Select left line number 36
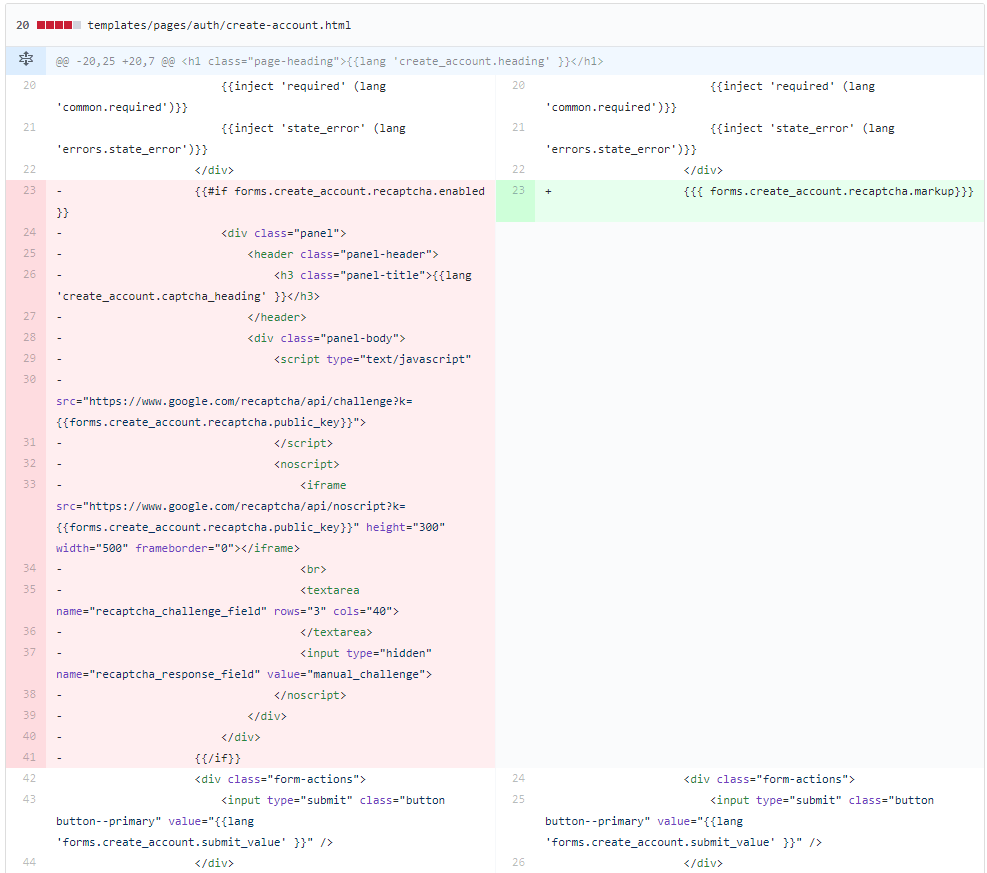 click(30, 631)
